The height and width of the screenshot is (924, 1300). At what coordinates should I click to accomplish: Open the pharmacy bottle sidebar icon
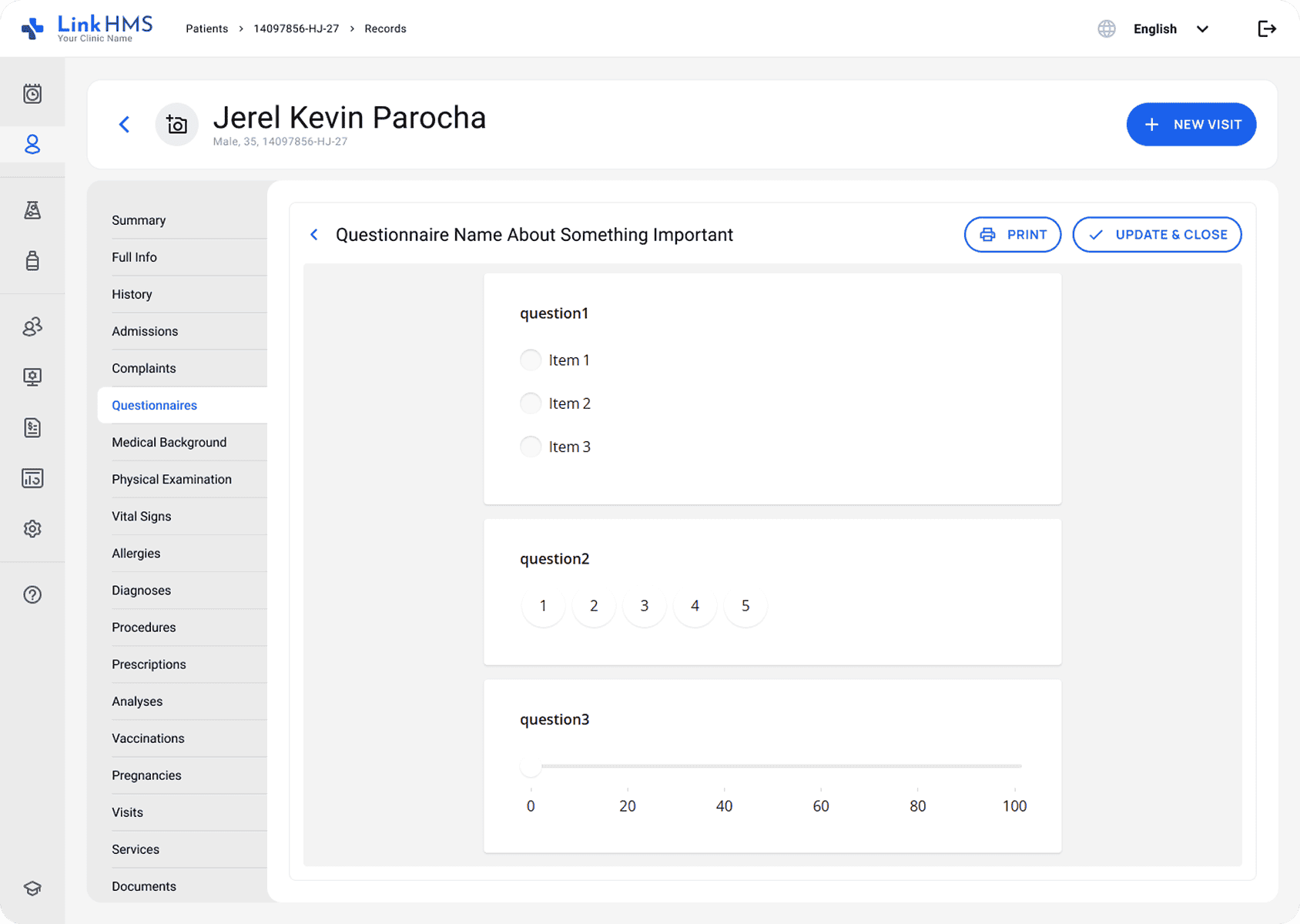click(32, 260)
